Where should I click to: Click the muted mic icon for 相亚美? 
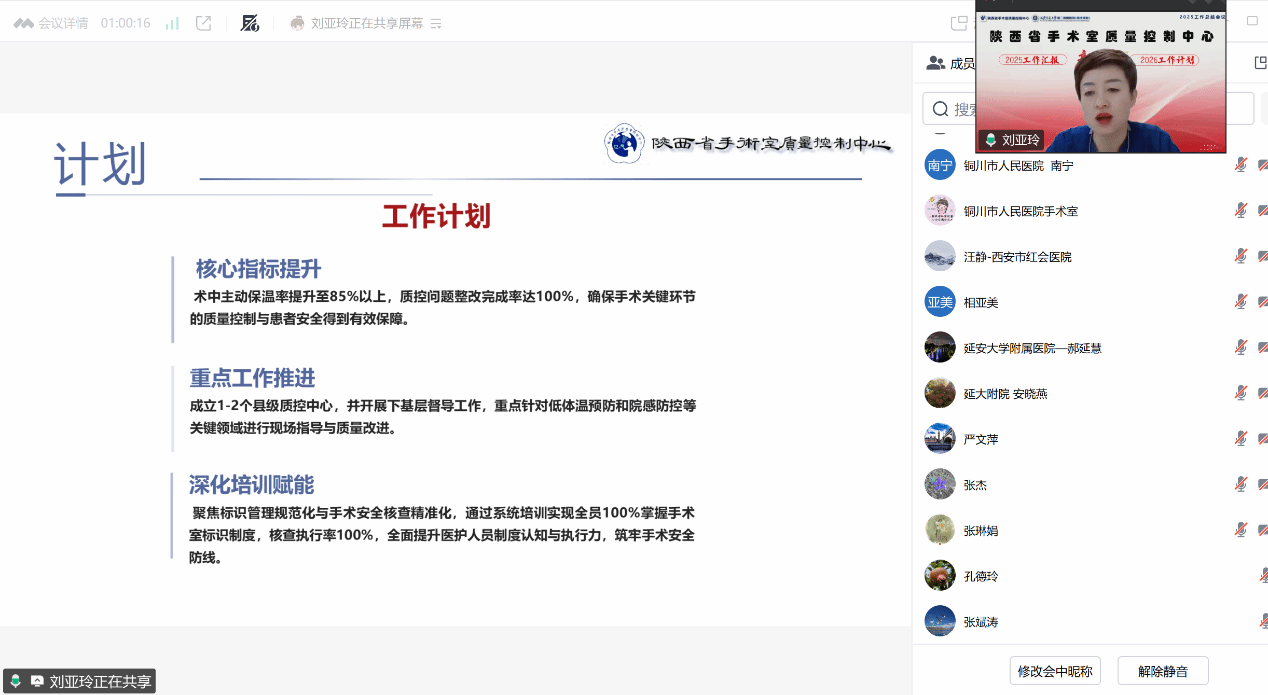click(1240, 302)
